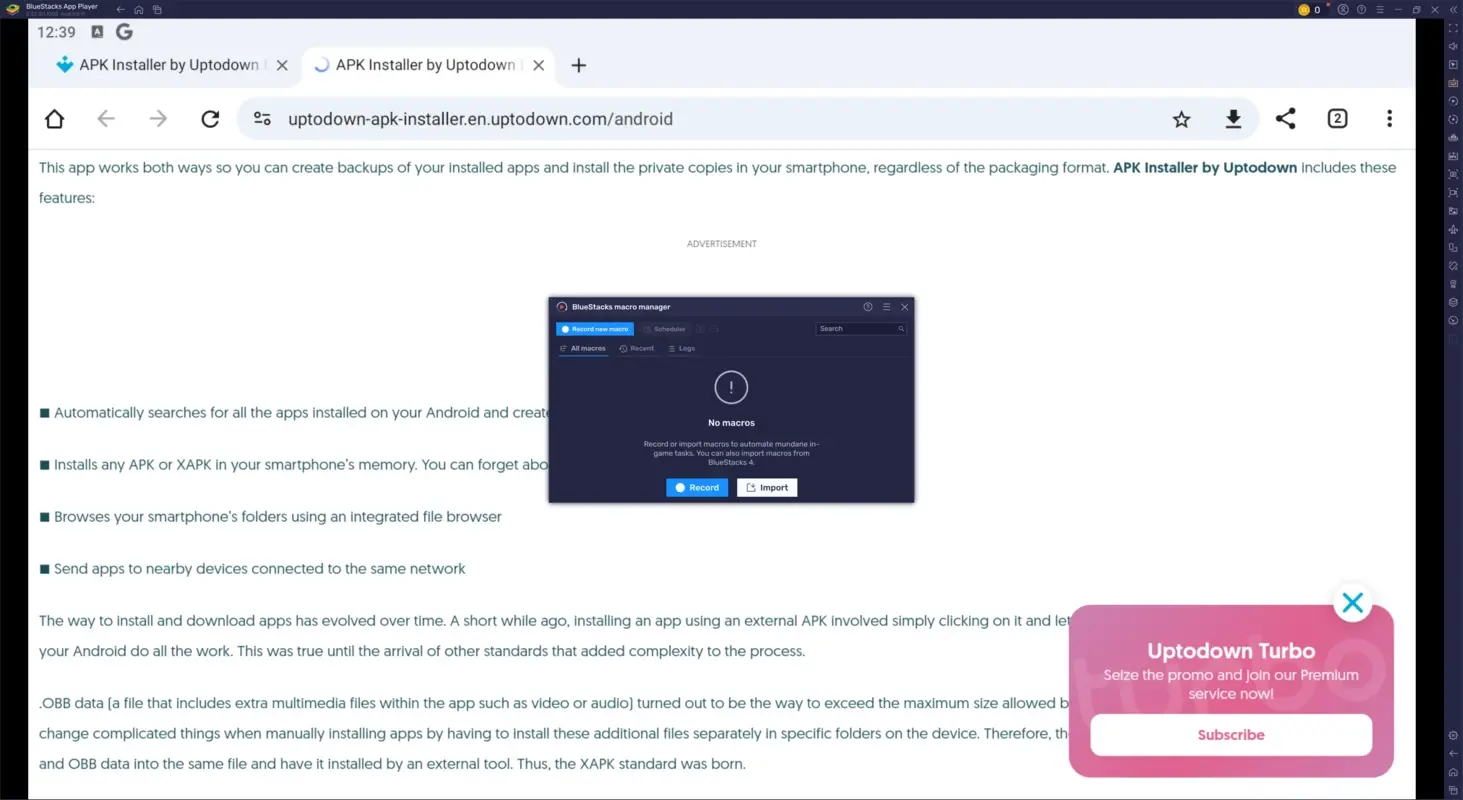Open the Help icon in the BlueStacks titlebar

coord(1361,9)
